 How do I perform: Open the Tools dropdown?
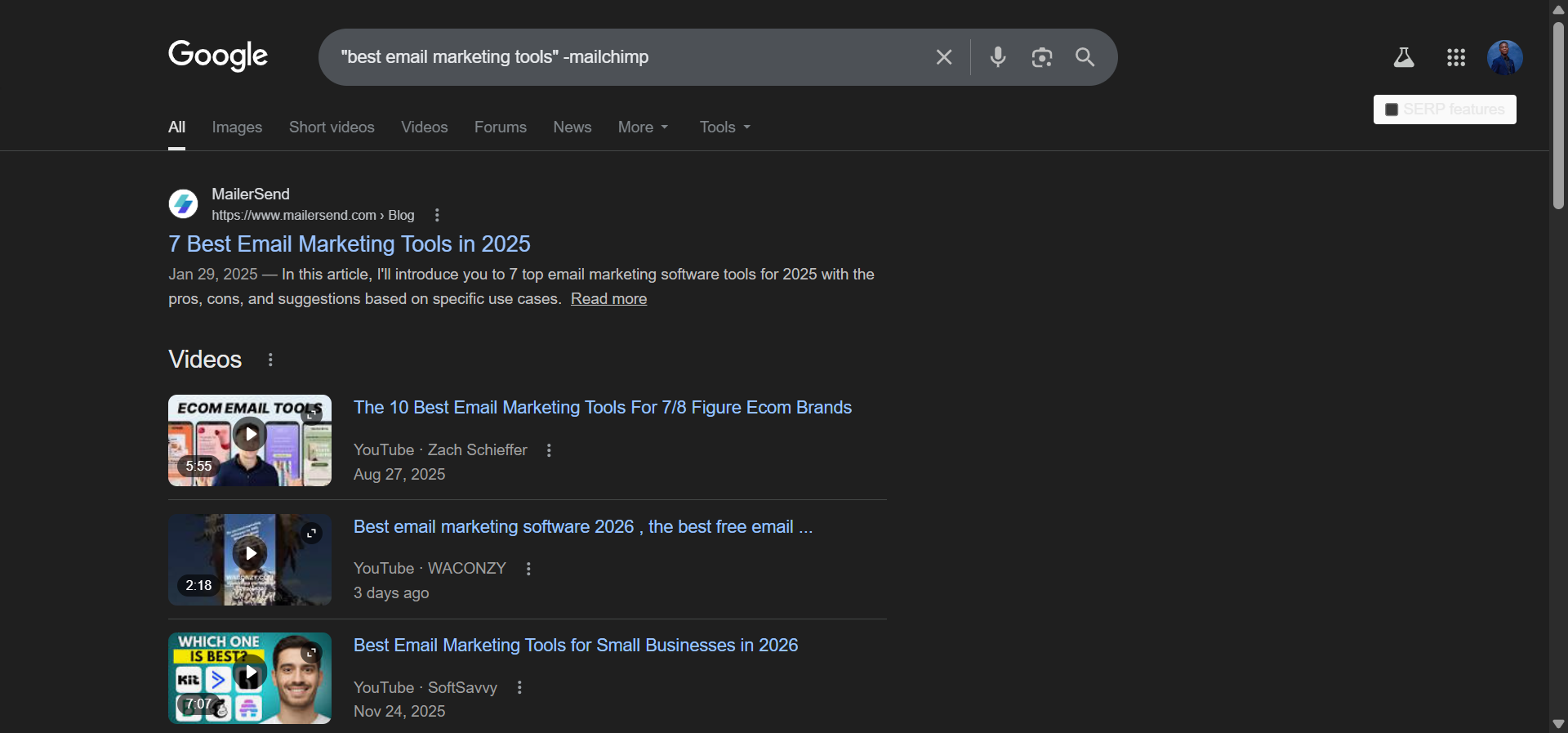[725, 127]
